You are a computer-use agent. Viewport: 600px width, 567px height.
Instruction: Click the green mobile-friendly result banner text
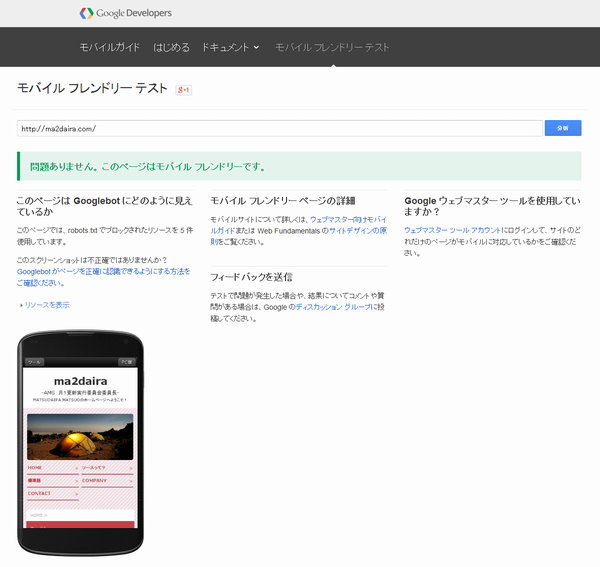148,167
